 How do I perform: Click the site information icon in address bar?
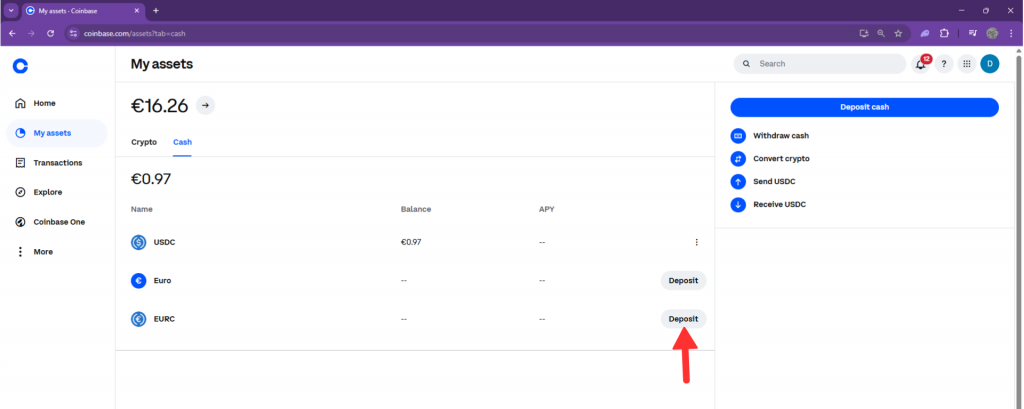click(73, 33)
